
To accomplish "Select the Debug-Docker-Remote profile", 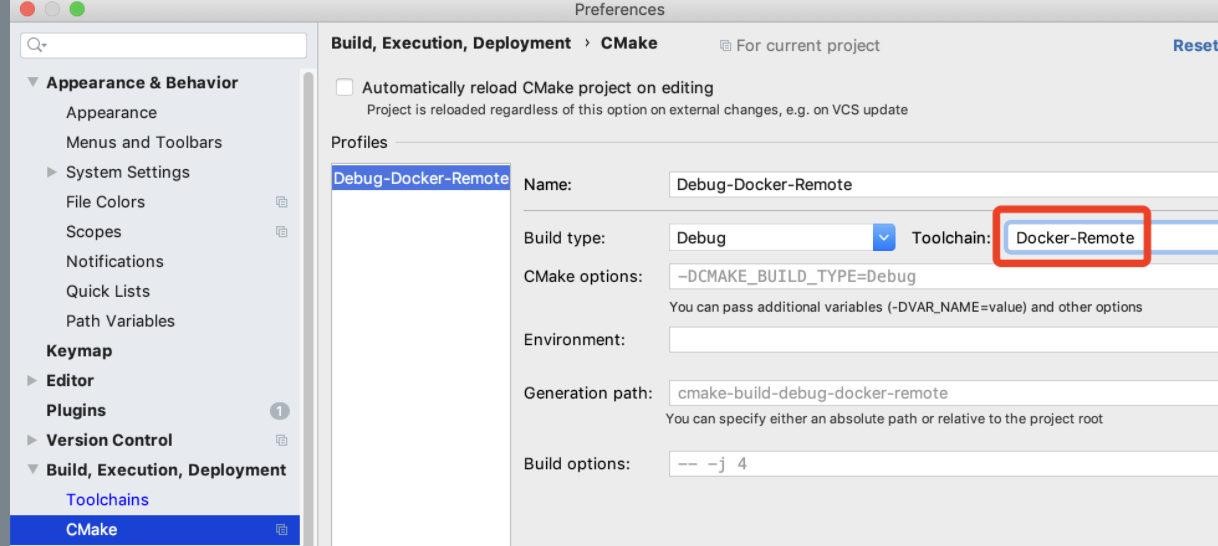I will 420,179.
